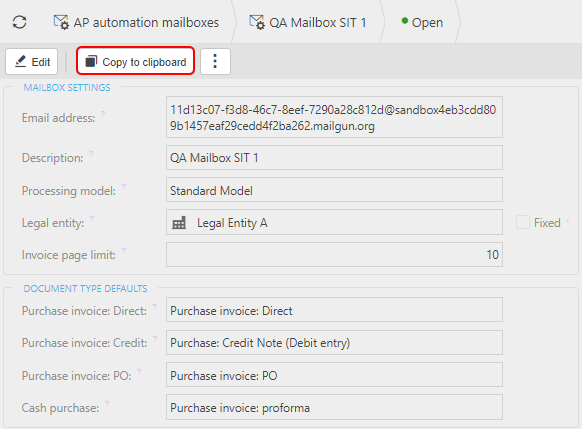The image size is (582, 429).
Task: Click the Edit button
Action: (32, 62)
